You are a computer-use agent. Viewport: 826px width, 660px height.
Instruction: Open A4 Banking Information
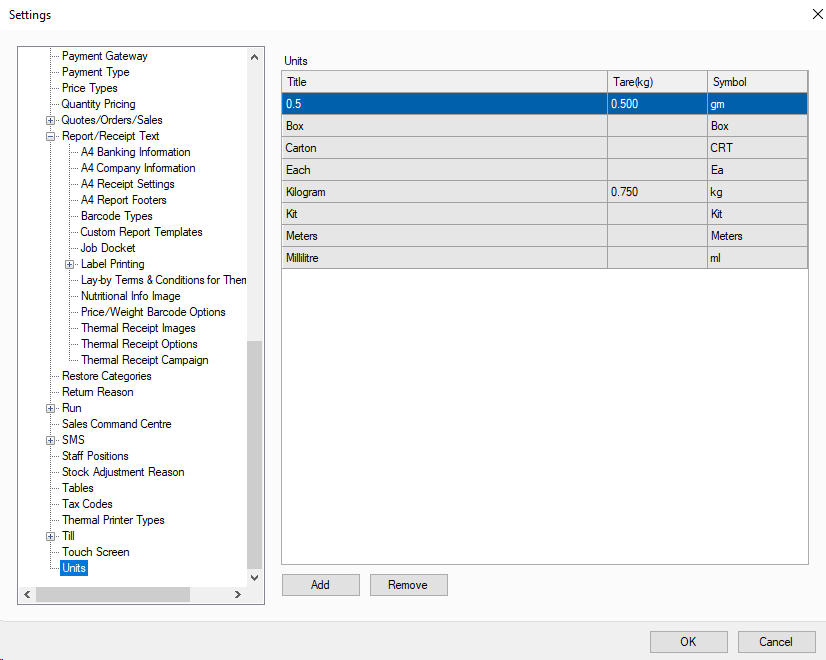136,152
